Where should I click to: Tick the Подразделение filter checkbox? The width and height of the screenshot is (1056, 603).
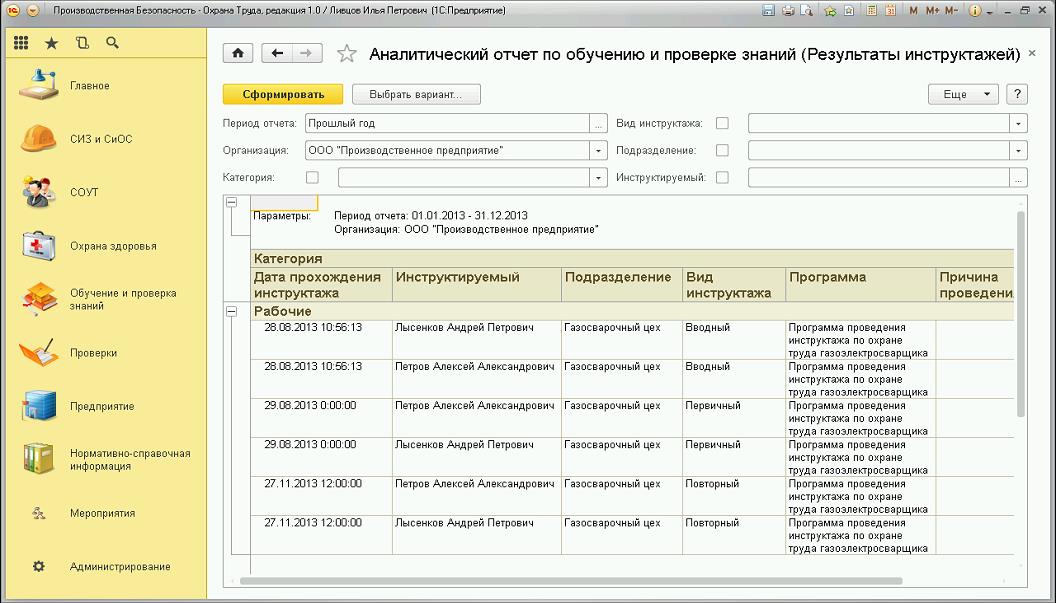[x=722, y=151]
